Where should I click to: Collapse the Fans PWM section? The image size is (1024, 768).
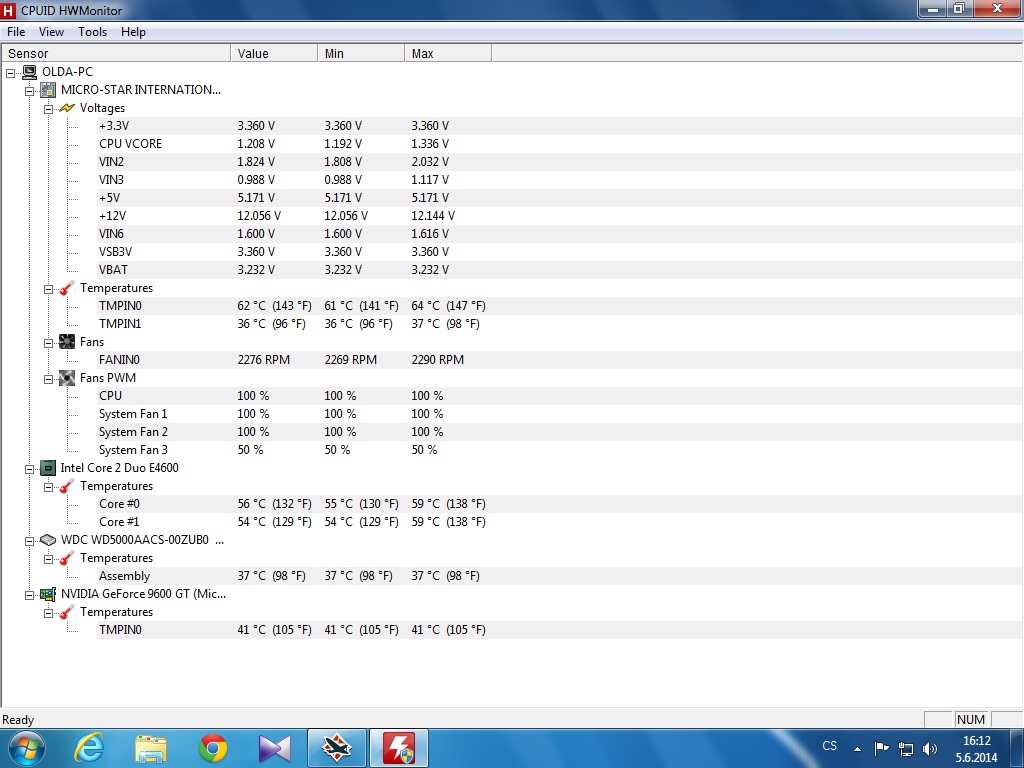point(48,379)
